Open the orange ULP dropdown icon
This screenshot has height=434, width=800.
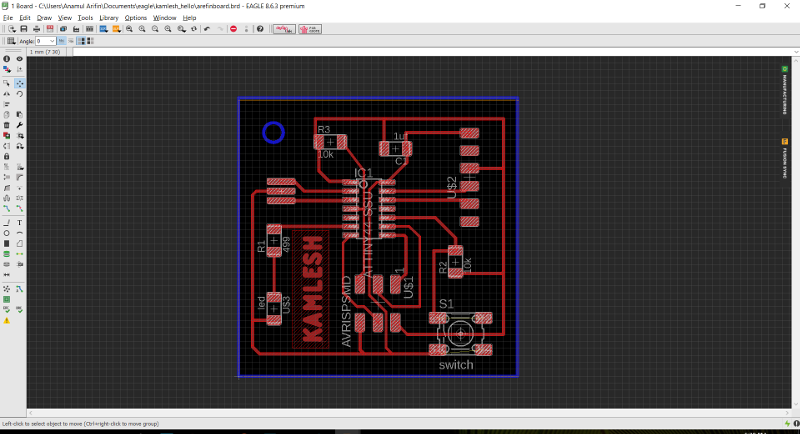[116, 29]
